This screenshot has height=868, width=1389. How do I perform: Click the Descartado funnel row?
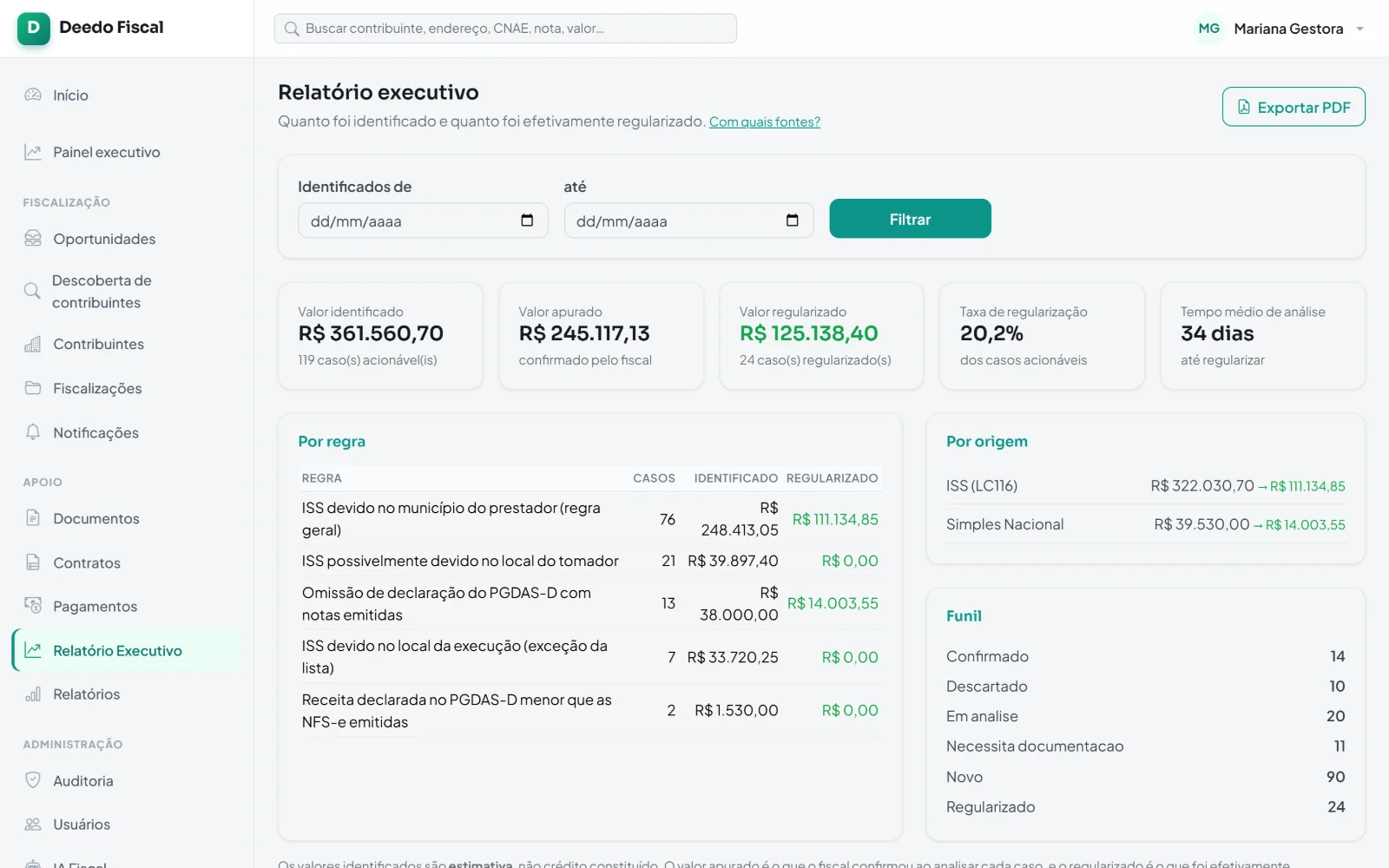pos(1146,686)
